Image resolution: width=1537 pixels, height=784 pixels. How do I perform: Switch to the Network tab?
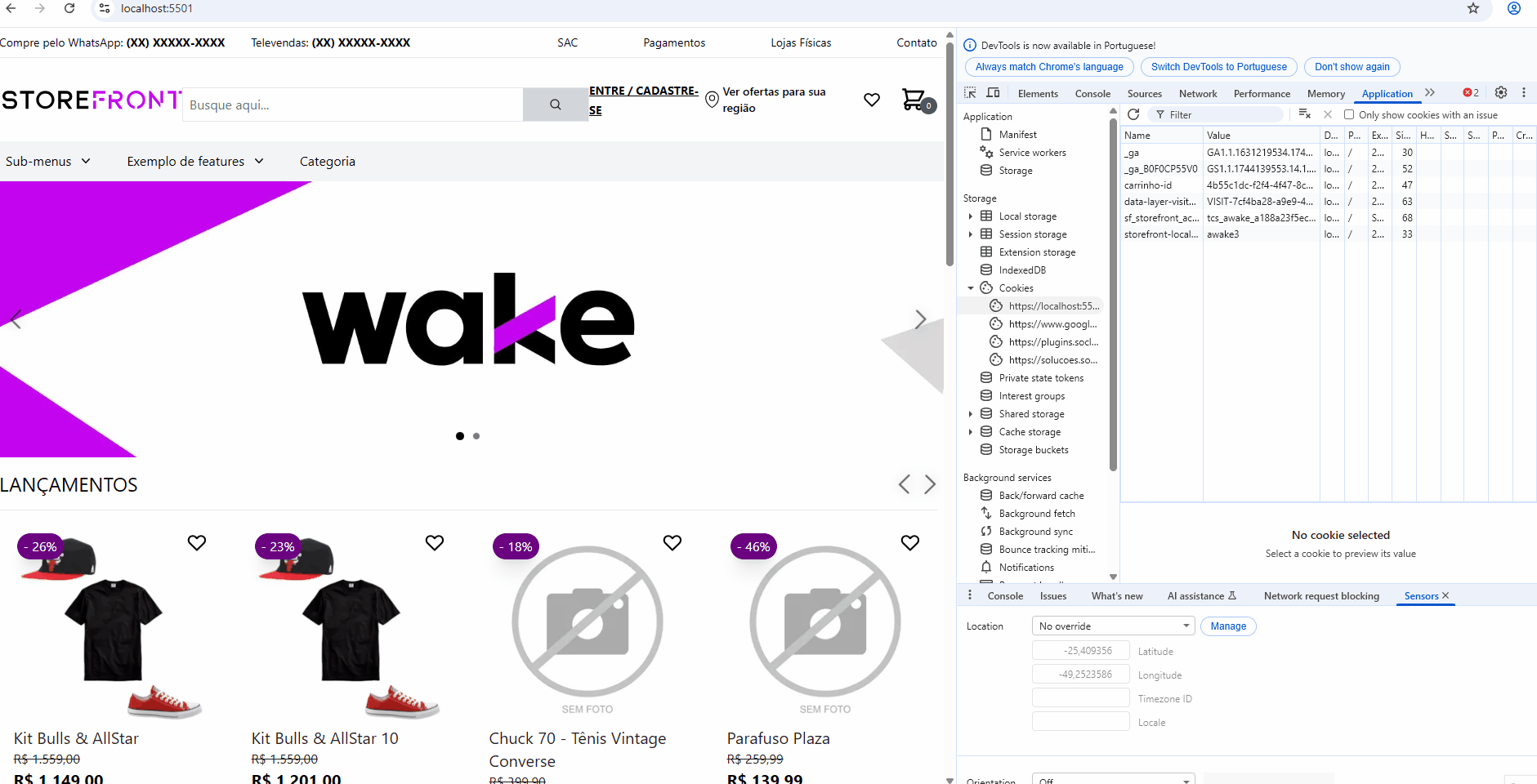[1198, 94]
